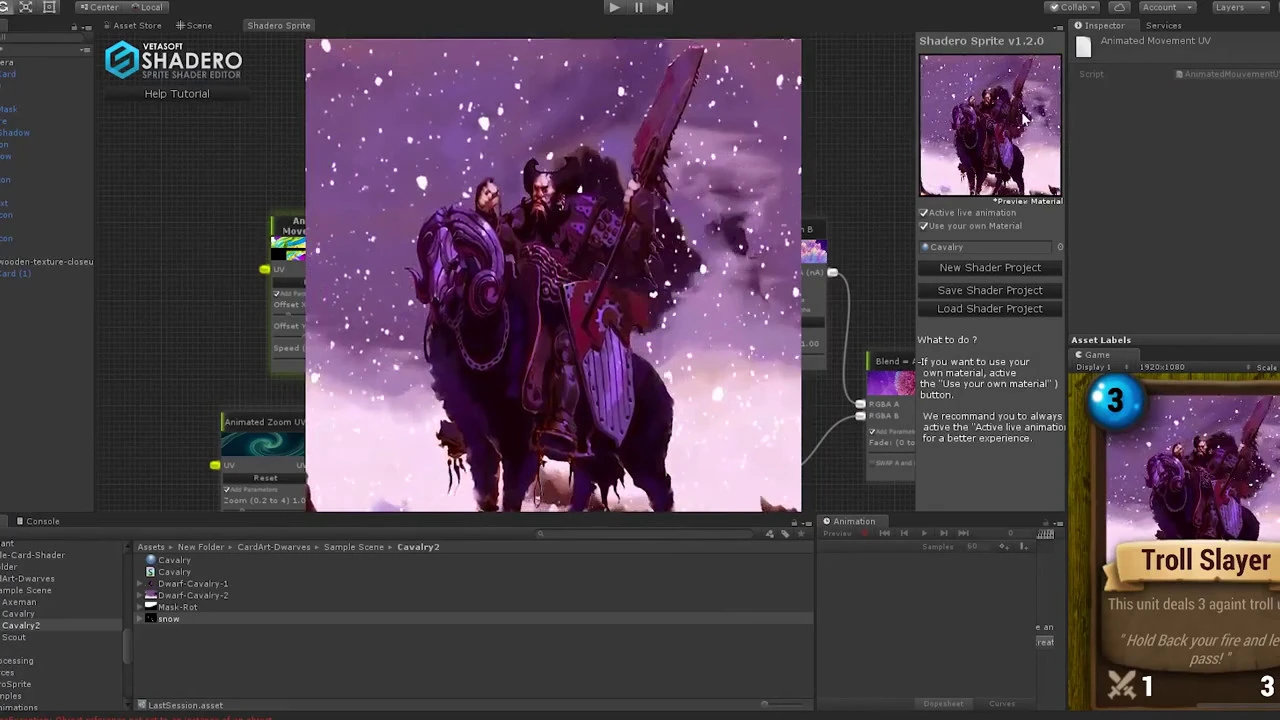Click the Shadero Sprite Shader Editor logo
Screen dimensions: 1280x720
[x=174, y=61]
